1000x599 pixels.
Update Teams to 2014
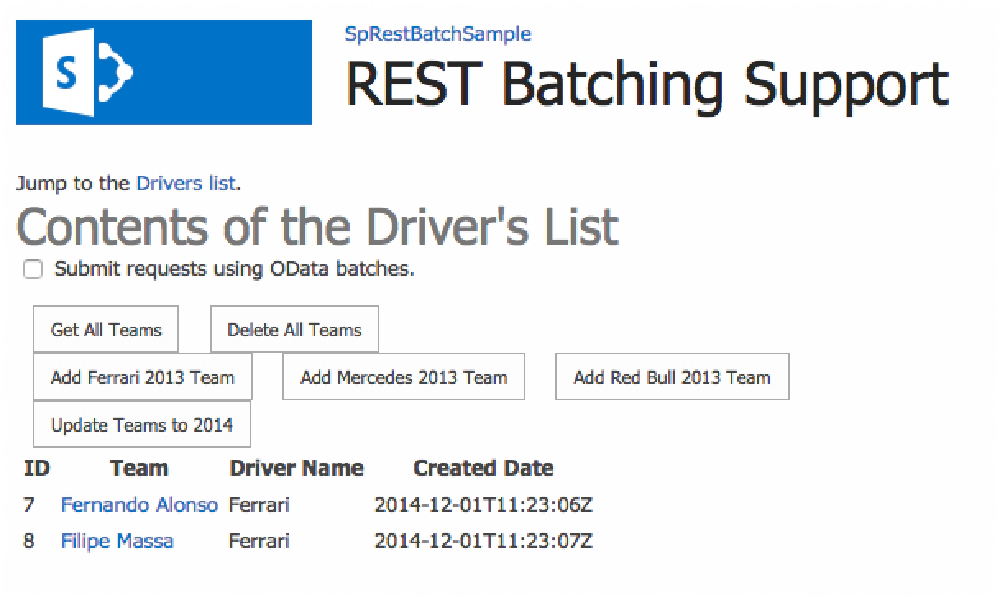point(141,424)
